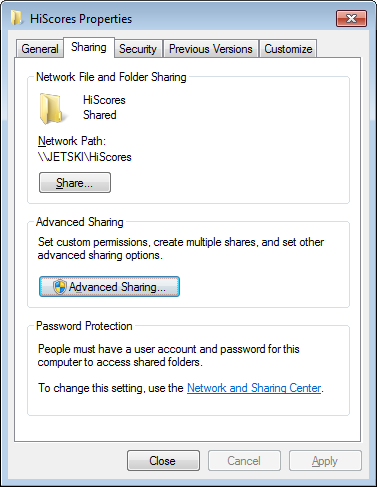This screenshot has width=377, height=487.
Task: Click the Shared status text under HiScores
Action: click(x=100, y=115)
